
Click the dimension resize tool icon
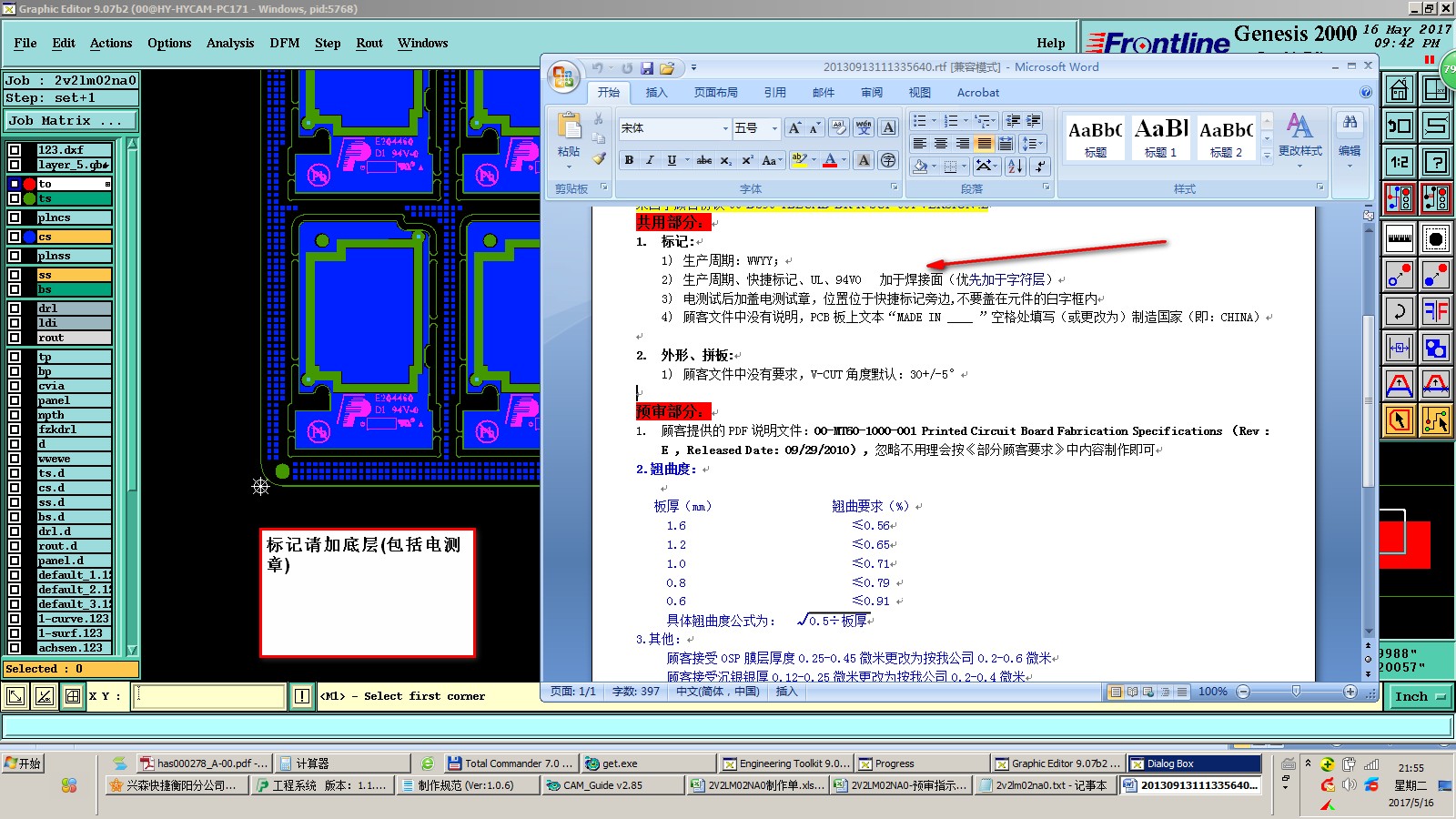[x=1400, y=348]
